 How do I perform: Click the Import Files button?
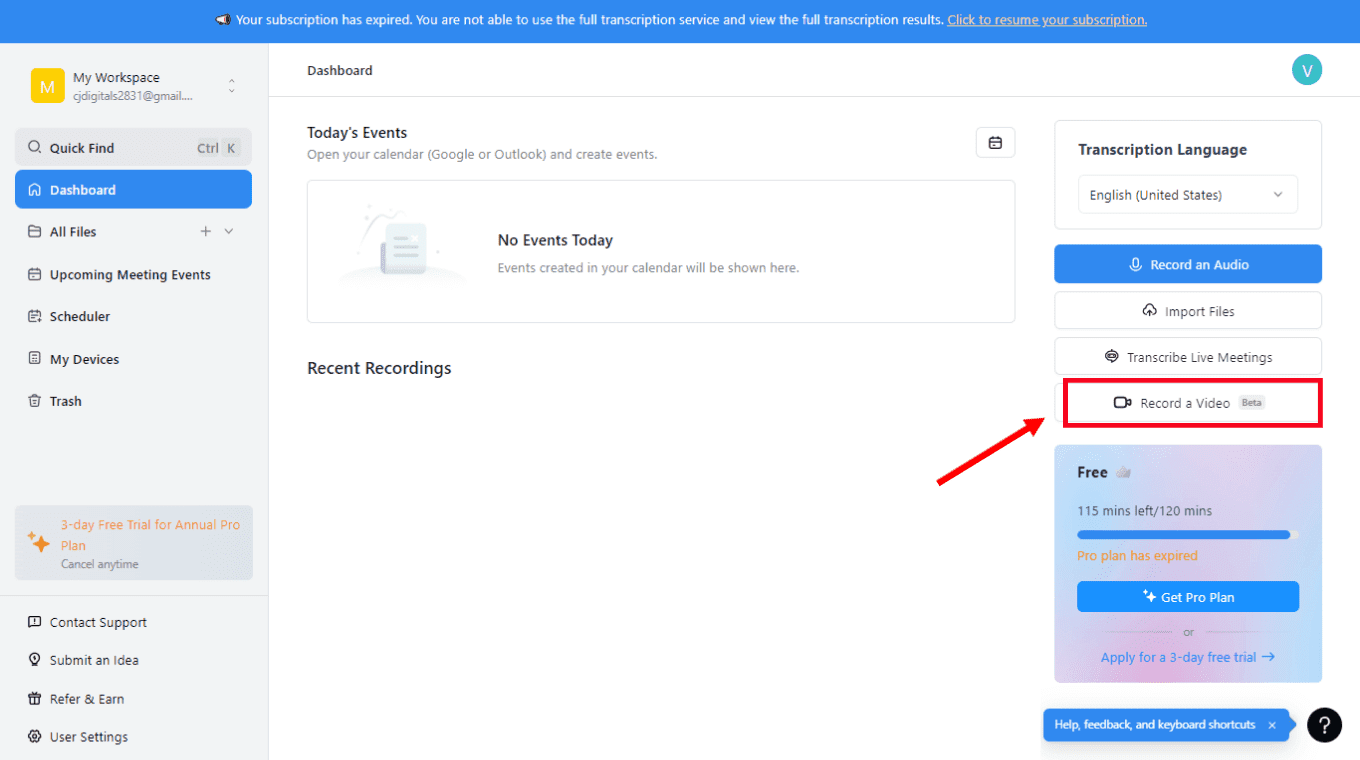click(1187, 311)
